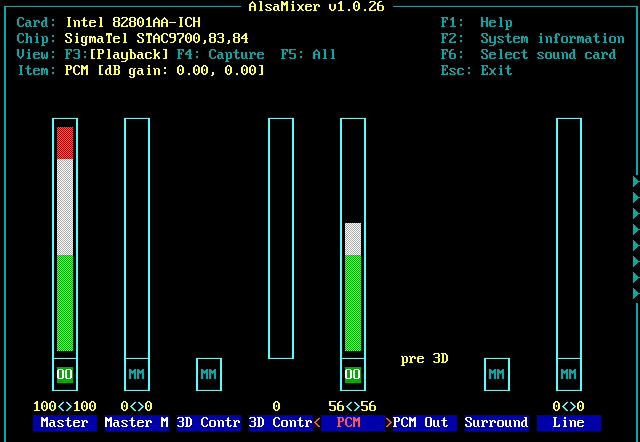
Task: Open F6 Select sound card
Action: point(528,55)
